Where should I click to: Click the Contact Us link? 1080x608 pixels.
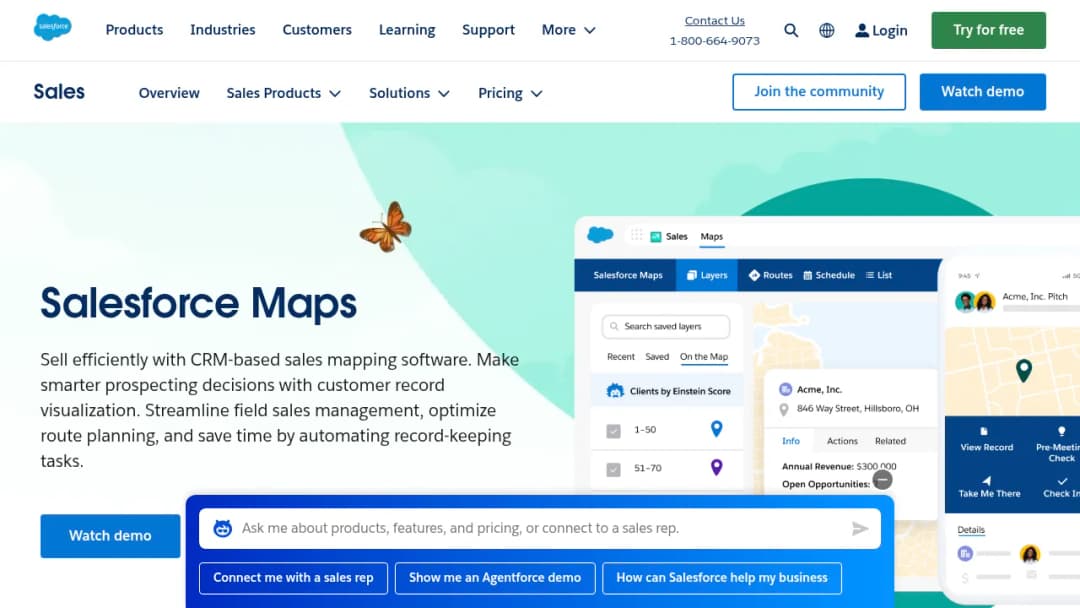click(714, 21)
